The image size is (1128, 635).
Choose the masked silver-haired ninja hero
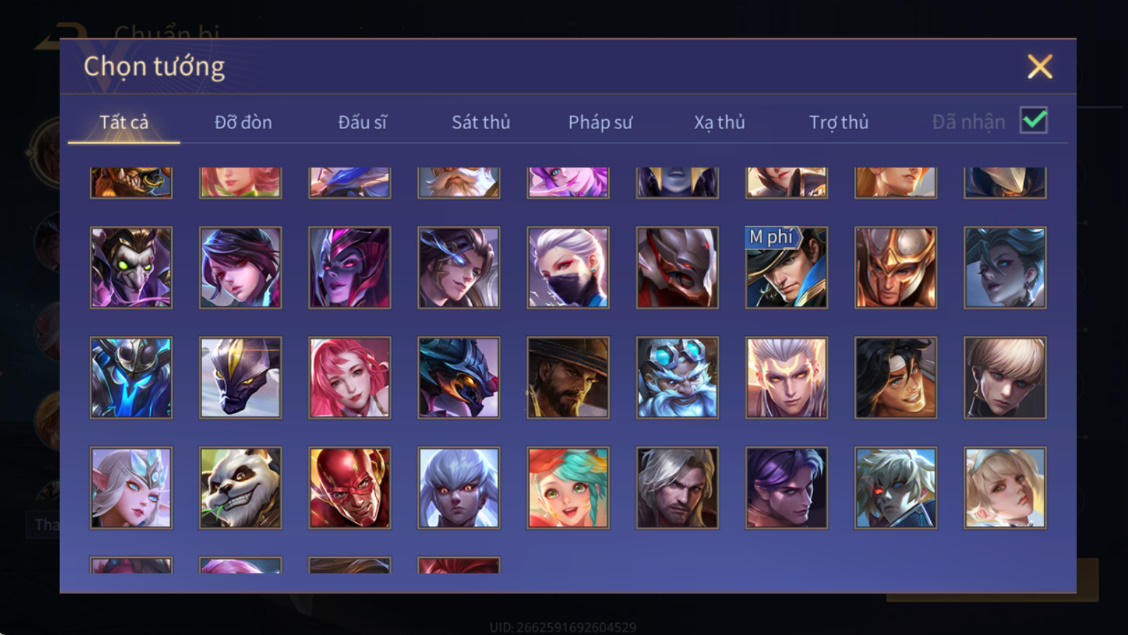pyautogui.click(x=568, y=268)
